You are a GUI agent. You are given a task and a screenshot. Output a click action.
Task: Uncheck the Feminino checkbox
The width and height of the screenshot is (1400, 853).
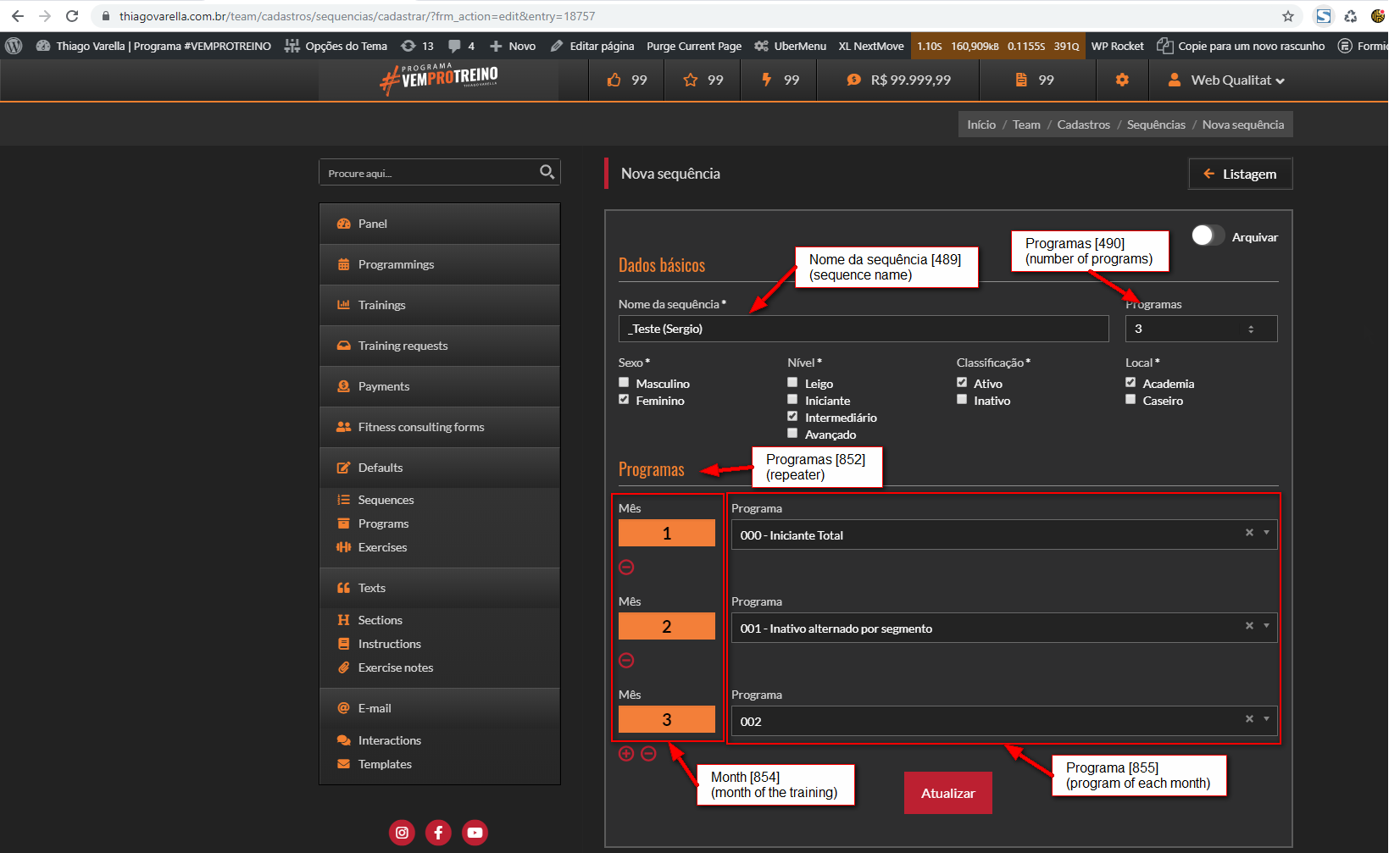(624, 400)
